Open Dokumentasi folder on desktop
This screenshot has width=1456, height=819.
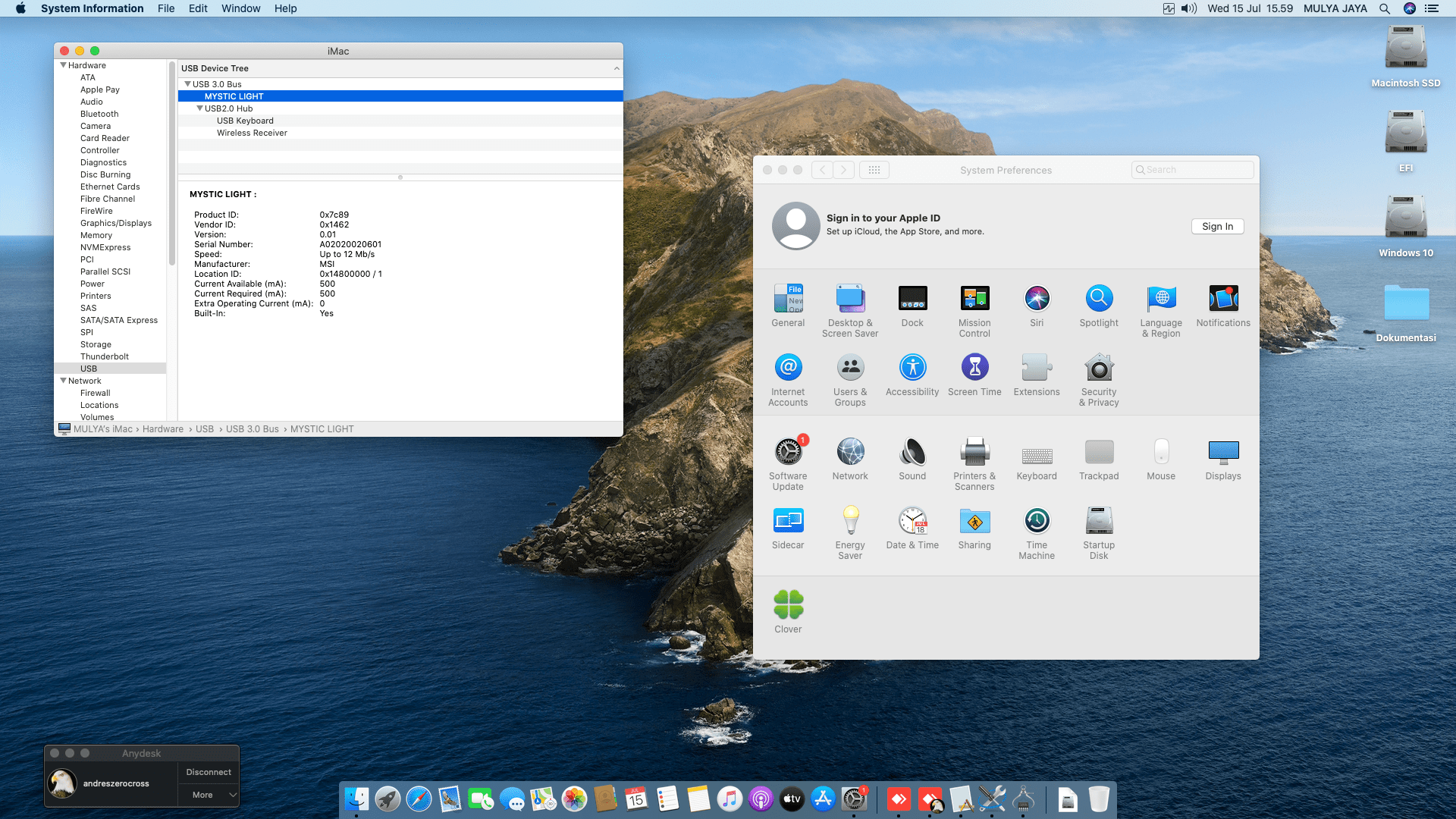click(x=1405, y=312)
